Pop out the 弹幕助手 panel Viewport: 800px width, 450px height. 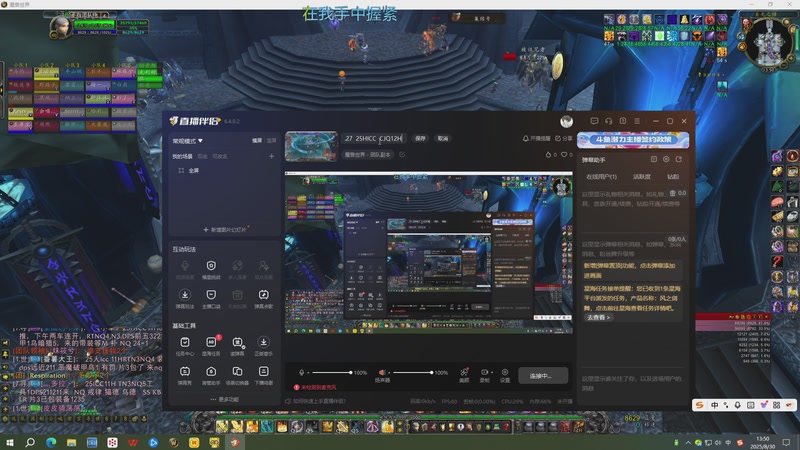[679, 159]
